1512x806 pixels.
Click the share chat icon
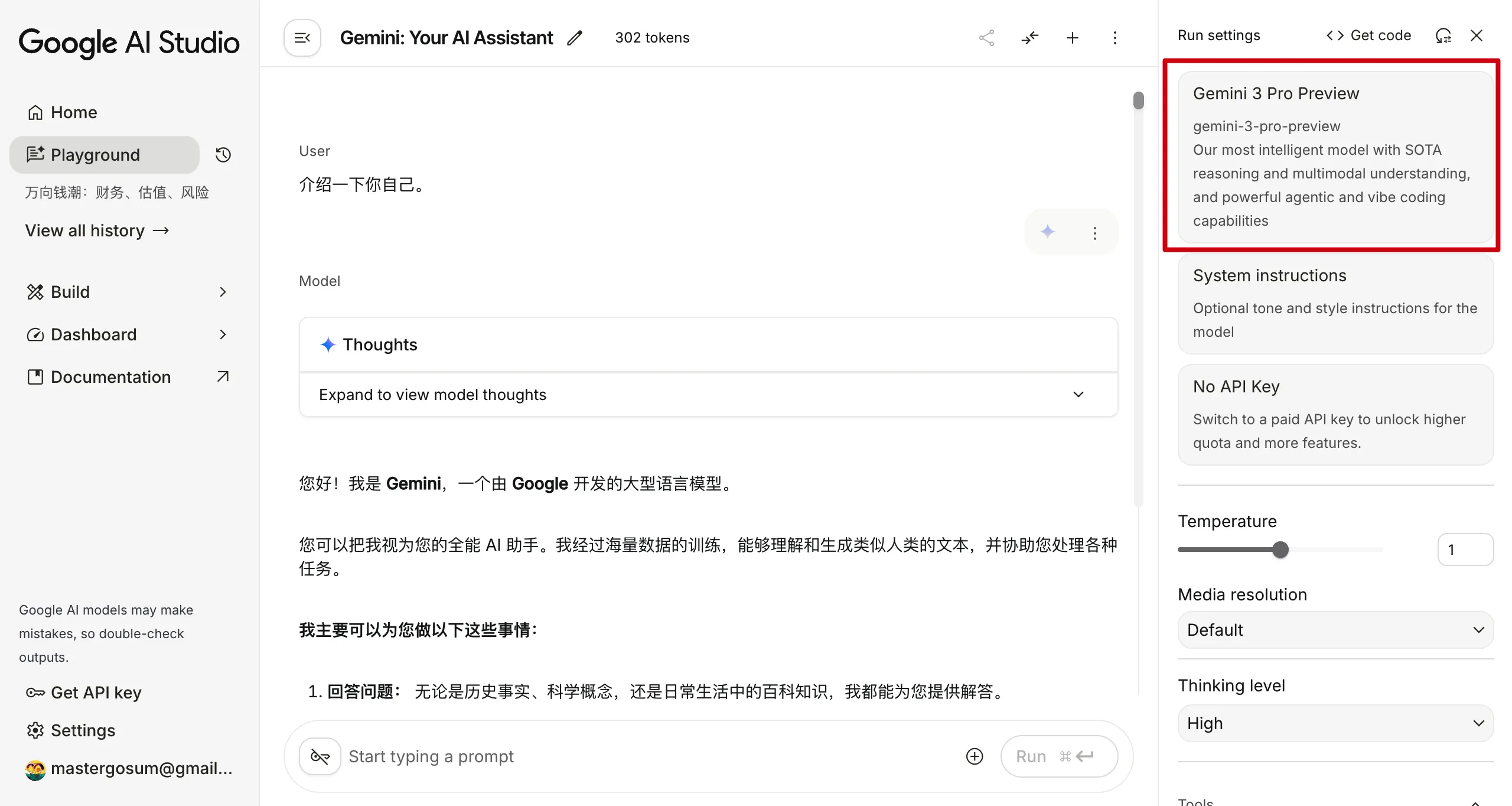986,37
